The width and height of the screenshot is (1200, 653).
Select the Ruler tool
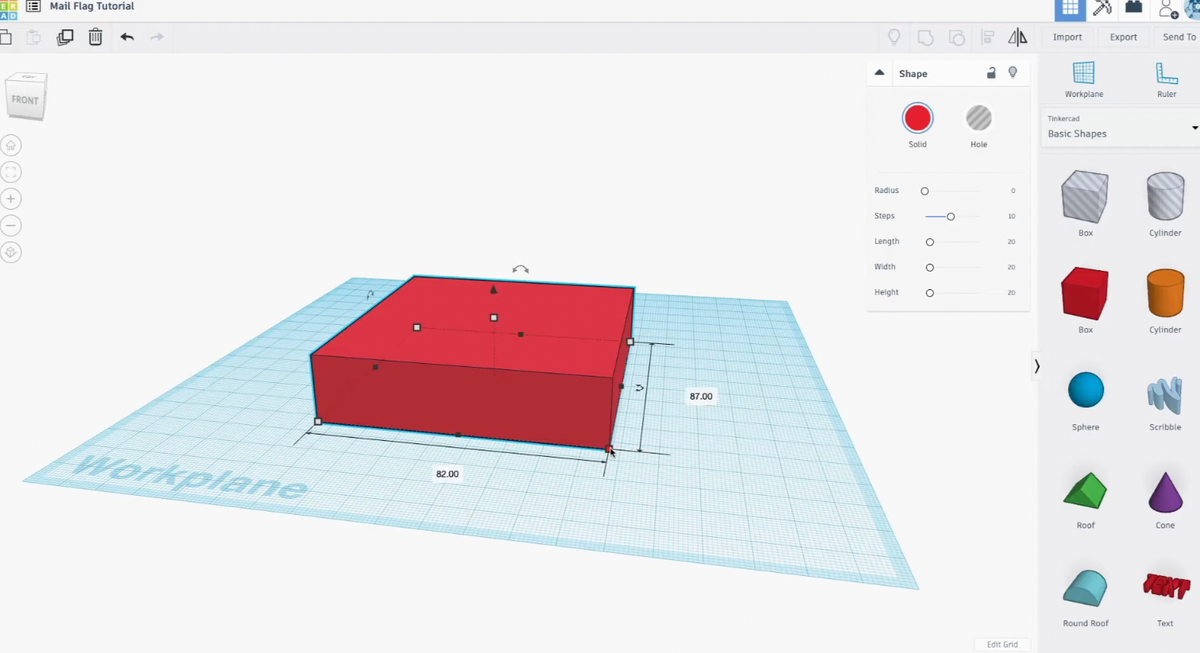[1166, 78]
